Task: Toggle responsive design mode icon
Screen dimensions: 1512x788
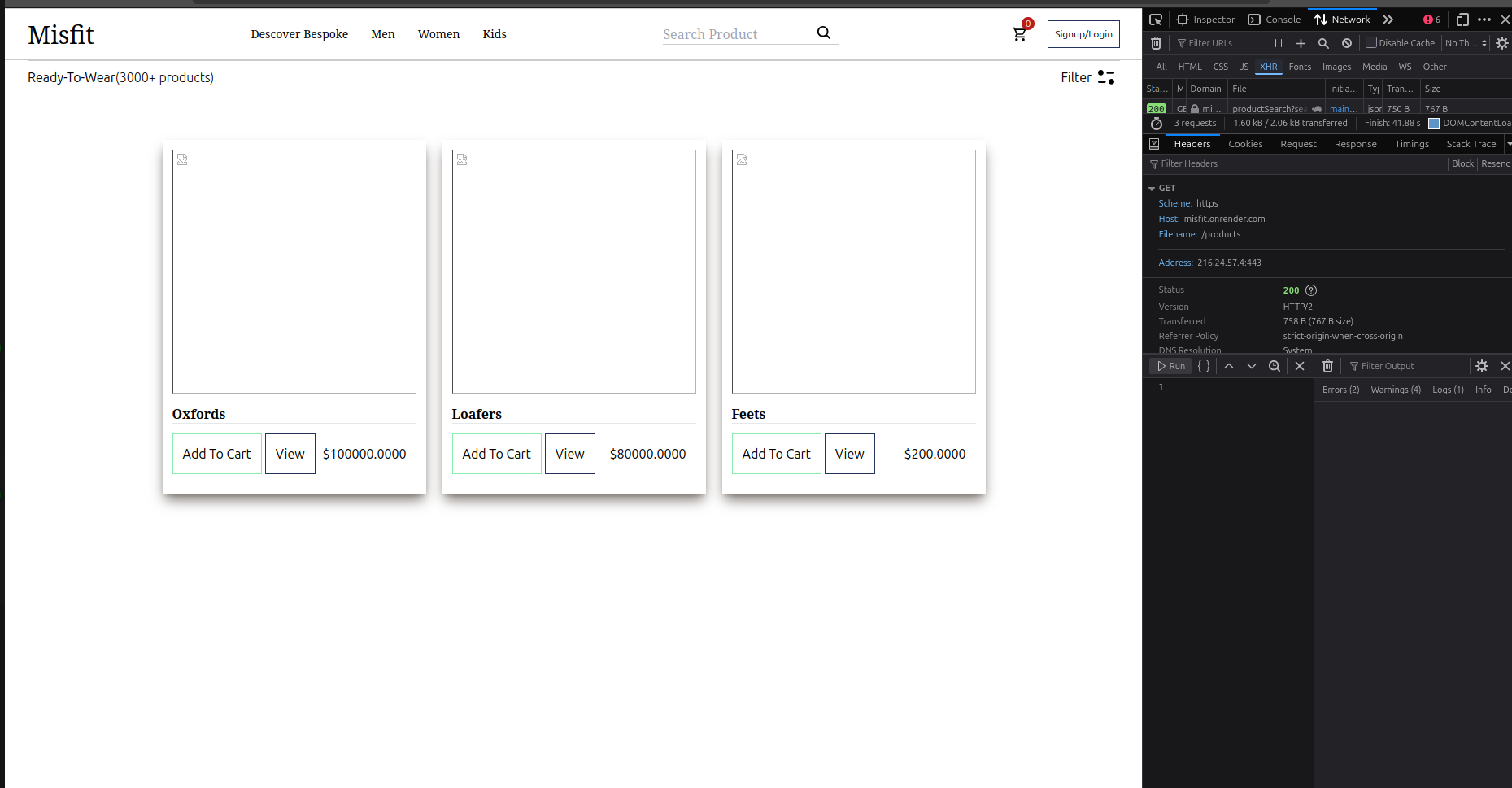Action: (x=1462, y=19)
